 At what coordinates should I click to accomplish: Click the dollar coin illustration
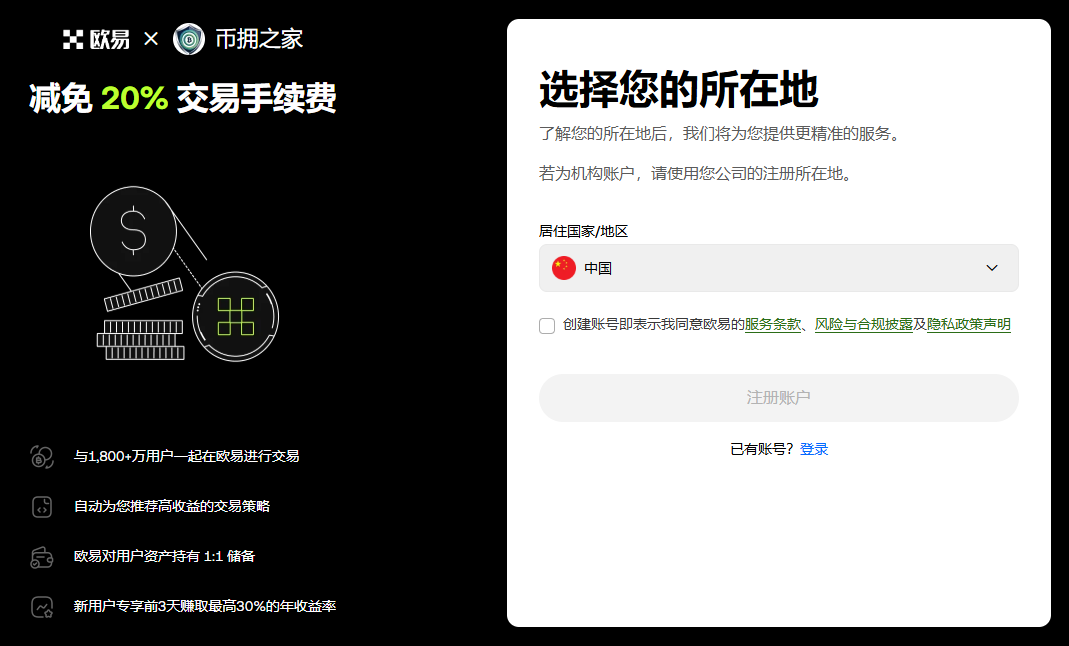tap(133, 231)
